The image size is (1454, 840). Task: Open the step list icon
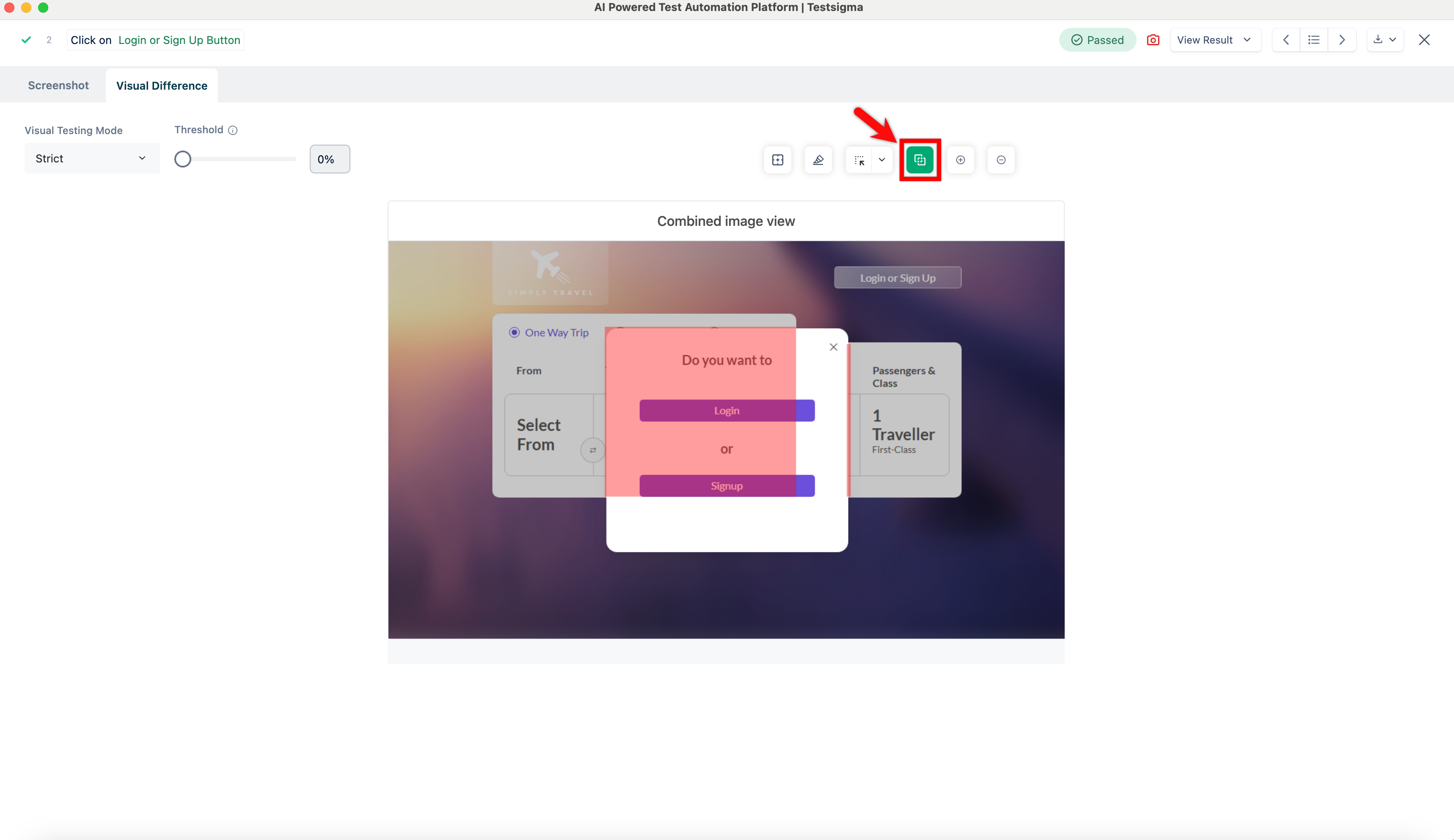(x=1314, y=40)
